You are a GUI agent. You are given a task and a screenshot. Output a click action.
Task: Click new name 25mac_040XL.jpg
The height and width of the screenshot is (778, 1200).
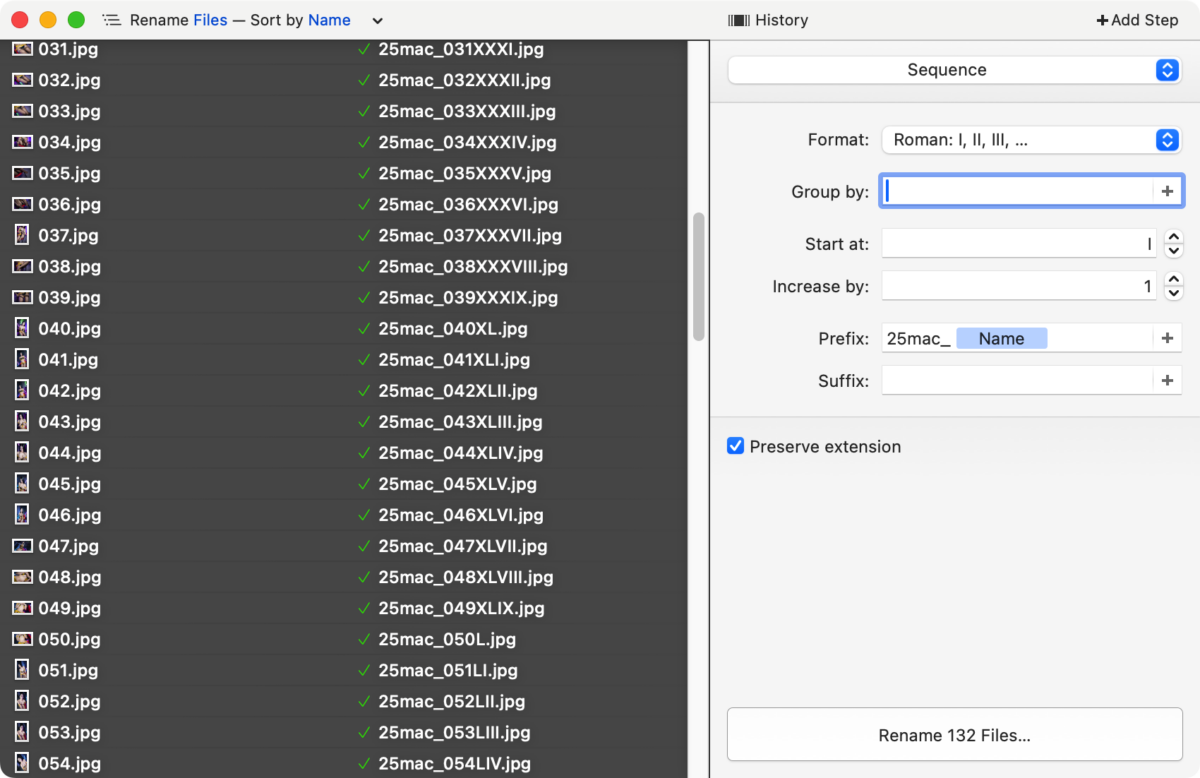pos(453,328)
